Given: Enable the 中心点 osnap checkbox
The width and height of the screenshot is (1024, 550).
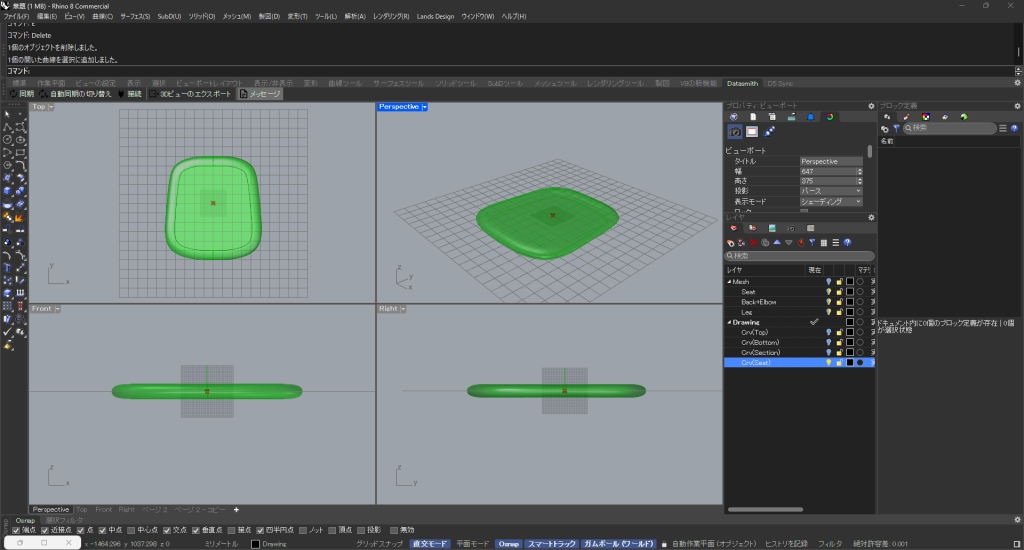Looking at the screenshot, I should (130, 530).
